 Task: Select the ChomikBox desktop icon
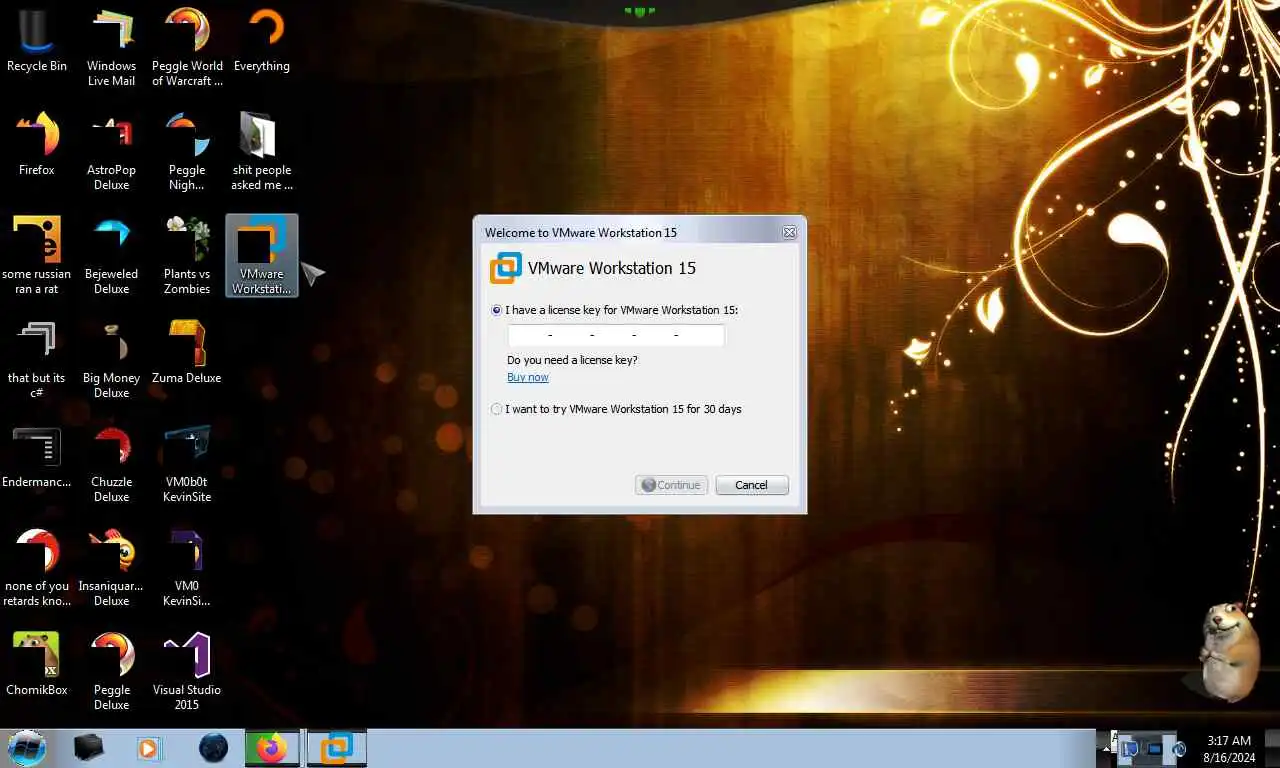point(37,665)
